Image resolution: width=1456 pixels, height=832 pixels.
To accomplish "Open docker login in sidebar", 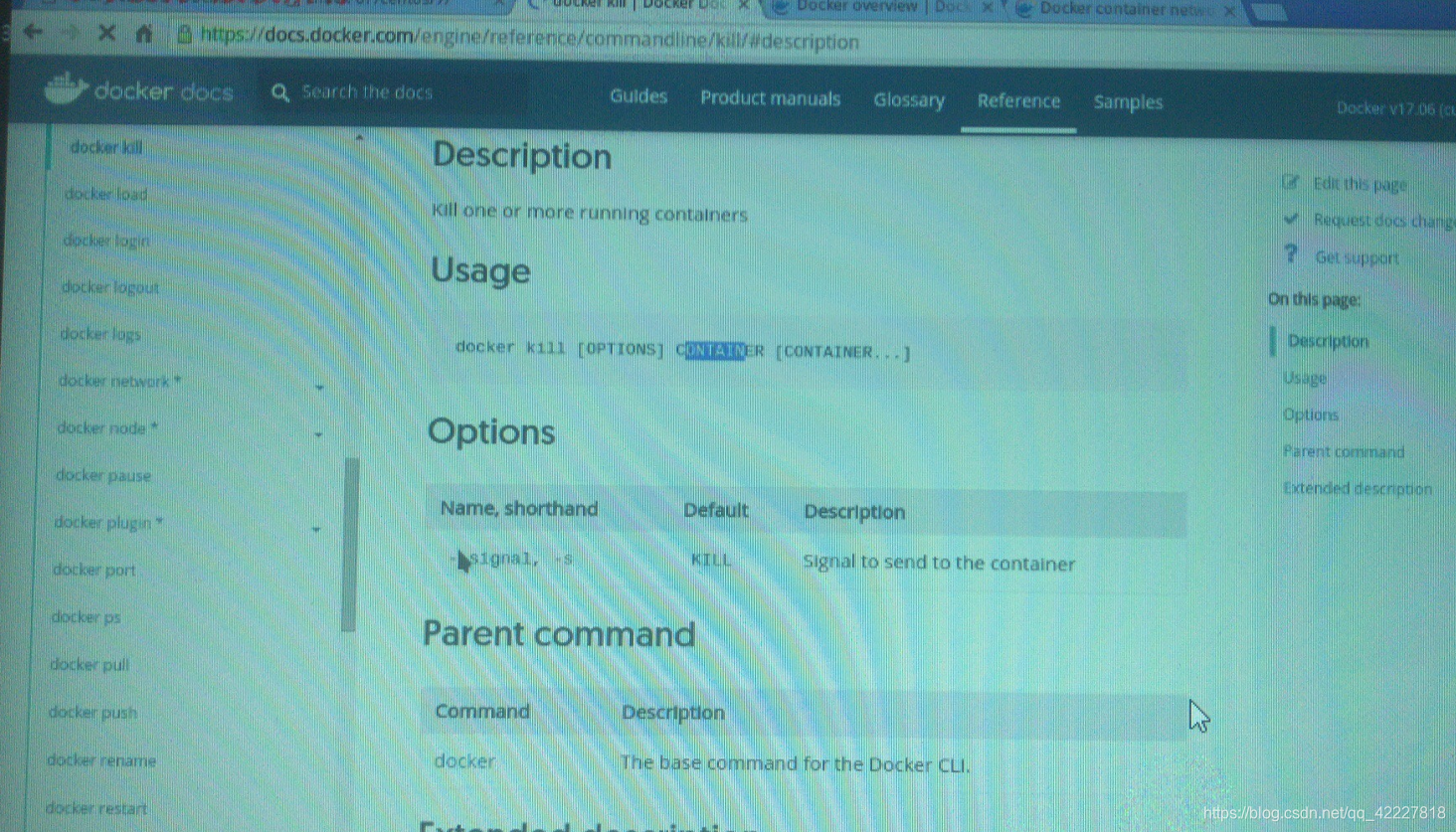I will click(x=105, y=241).
